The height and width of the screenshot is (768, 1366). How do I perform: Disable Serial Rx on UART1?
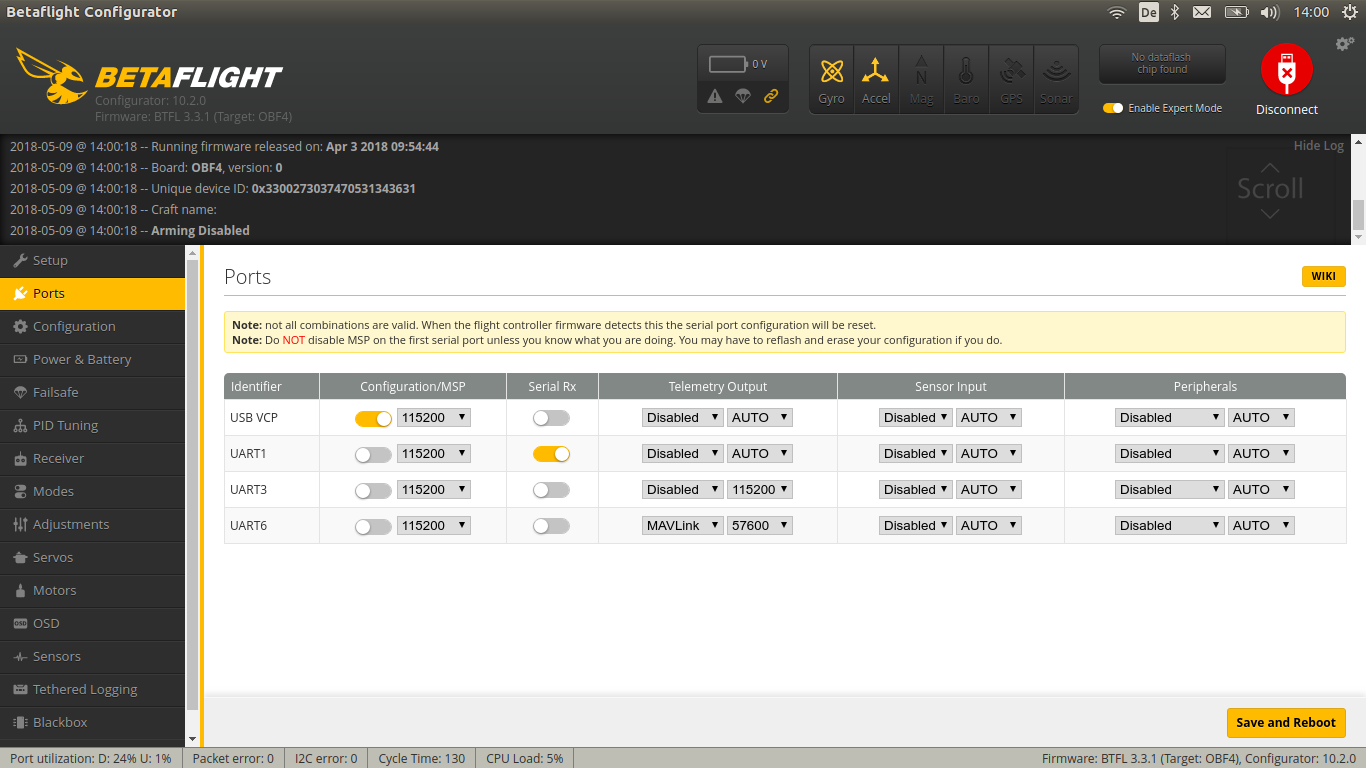pyautogui.click(x=551, y=453)
